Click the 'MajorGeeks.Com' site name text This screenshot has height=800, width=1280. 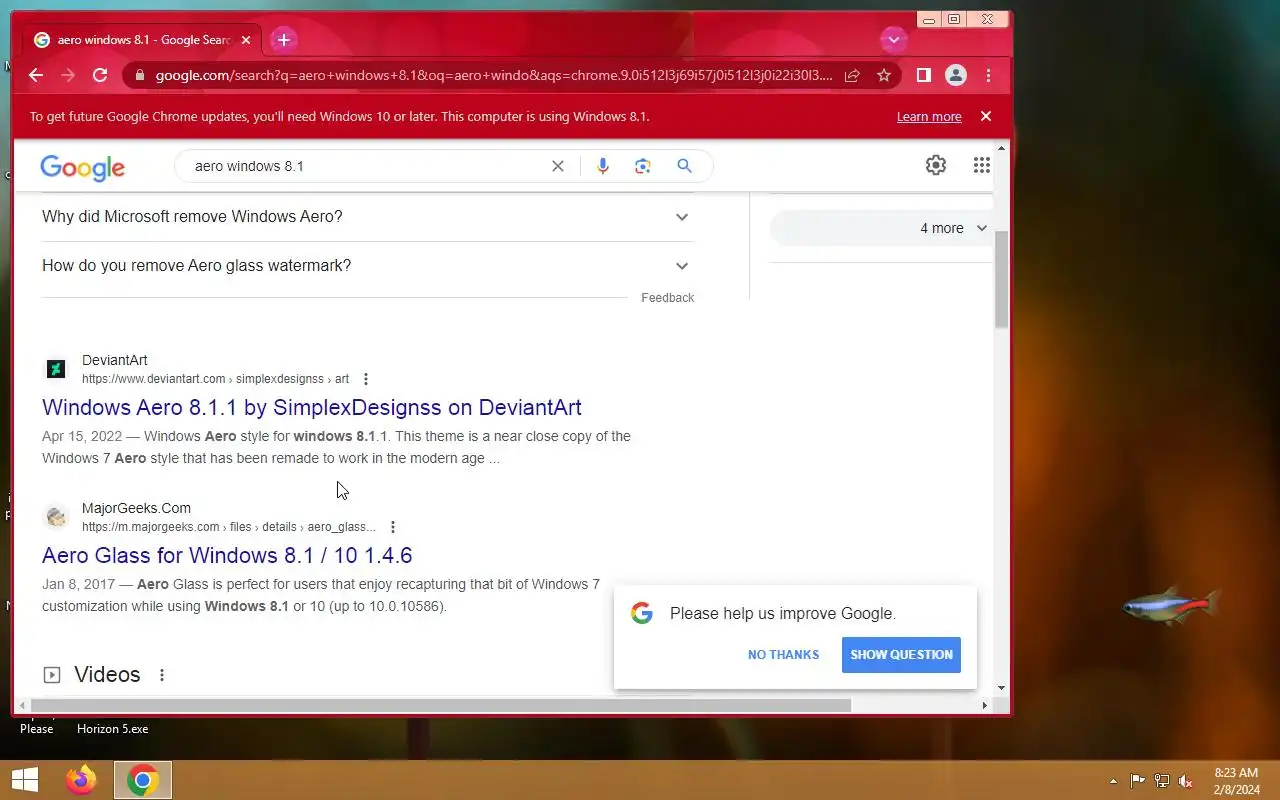pos(136,508)
